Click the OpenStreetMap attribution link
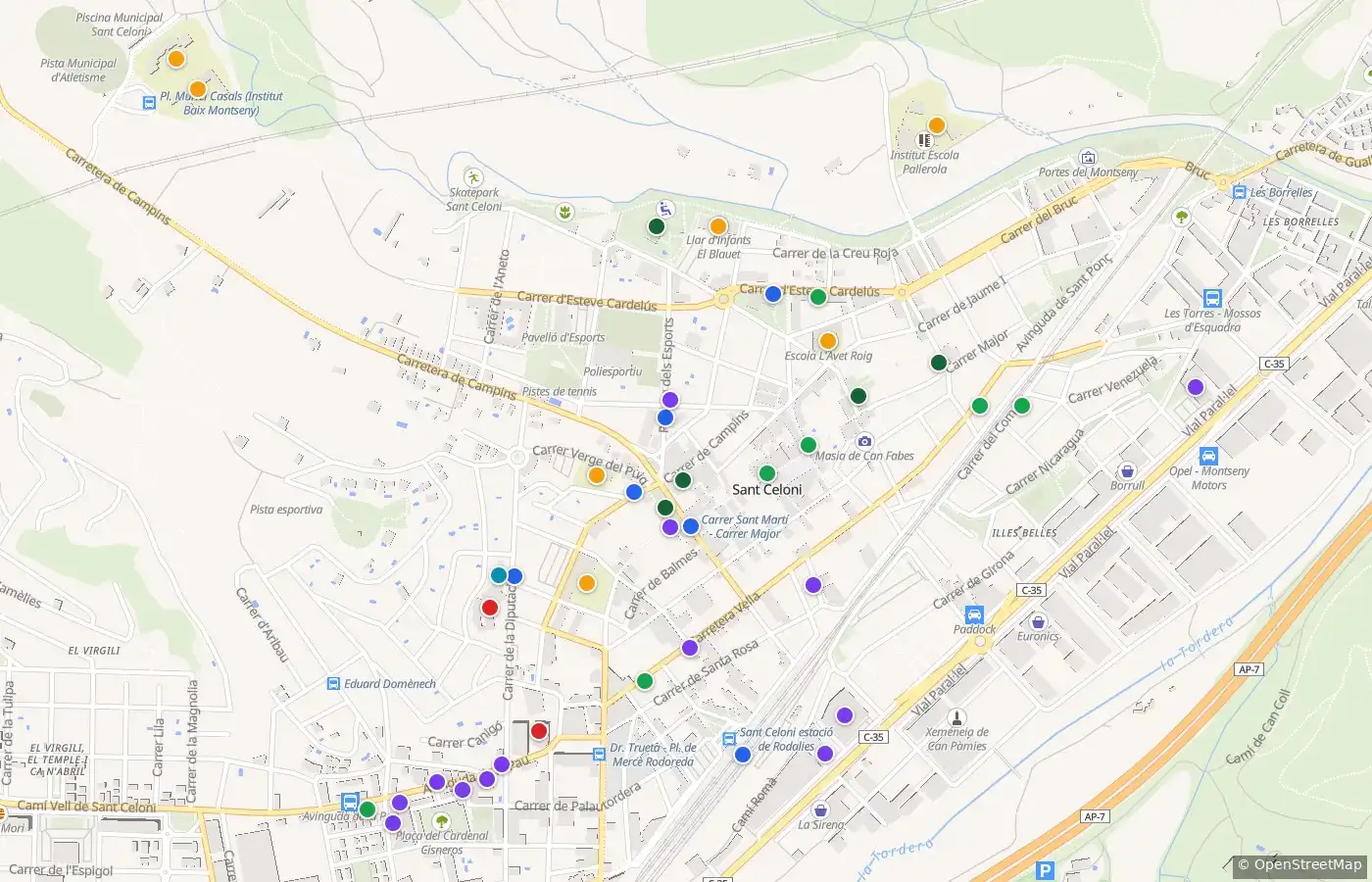The image size is (1372, 882). click(x=1299, y=864)
